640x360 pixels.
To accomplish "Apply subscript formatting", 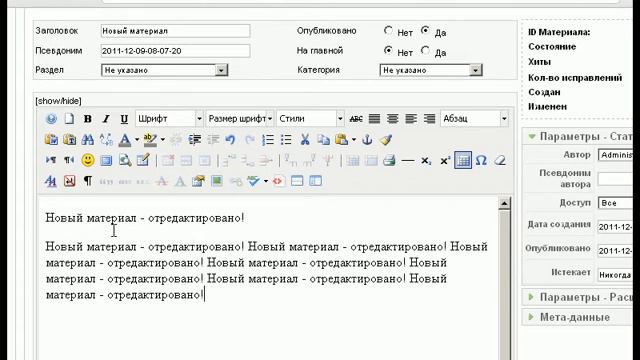I will pyautogui.click(x=426, y=161).
